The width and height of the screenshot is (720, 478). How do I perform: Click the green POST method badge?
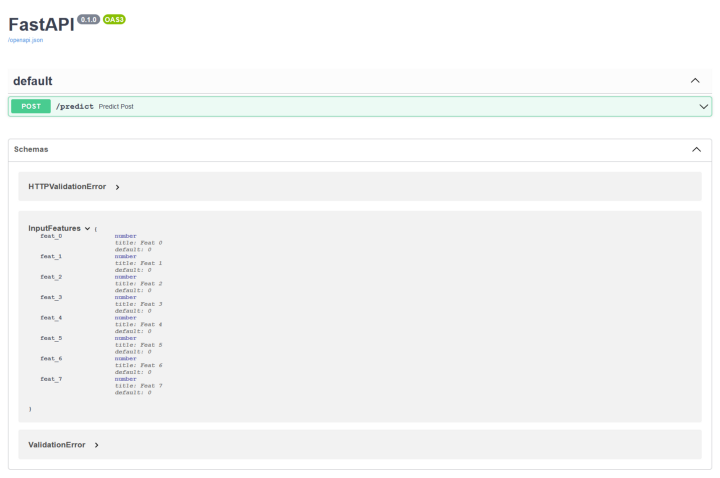(31, 107)
